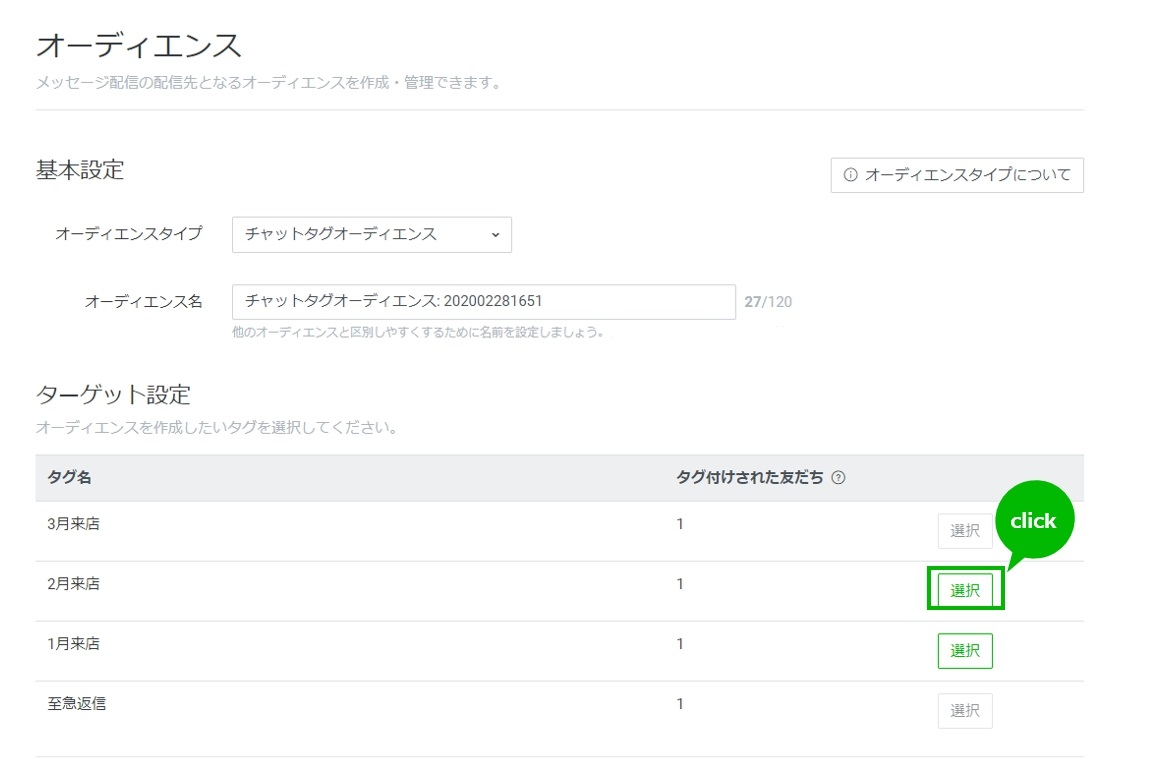Select the 3月来店 tag name

click(74, 524)
